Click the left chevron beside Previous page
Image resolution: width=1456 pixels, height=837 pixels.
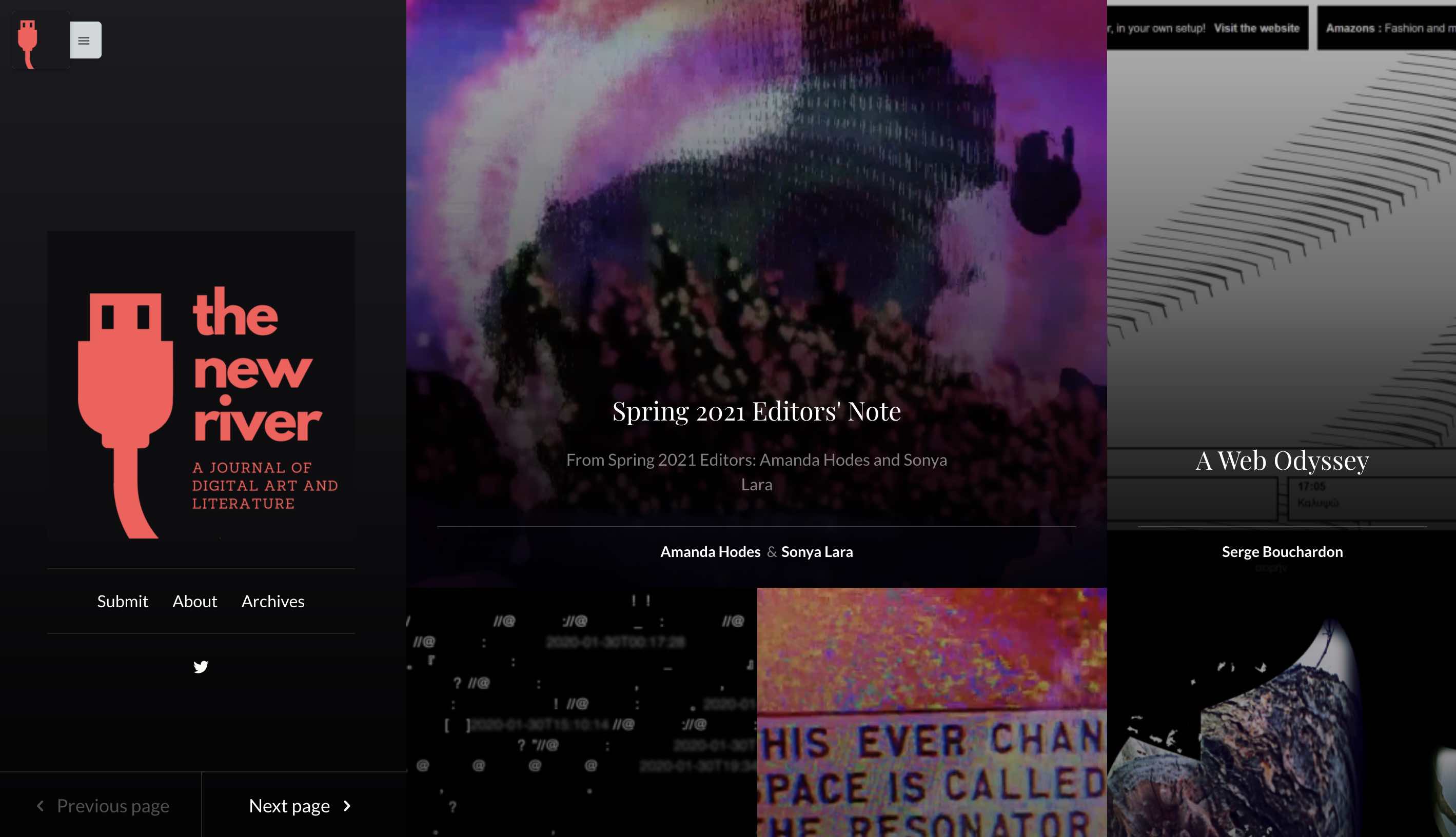(40, 806)
